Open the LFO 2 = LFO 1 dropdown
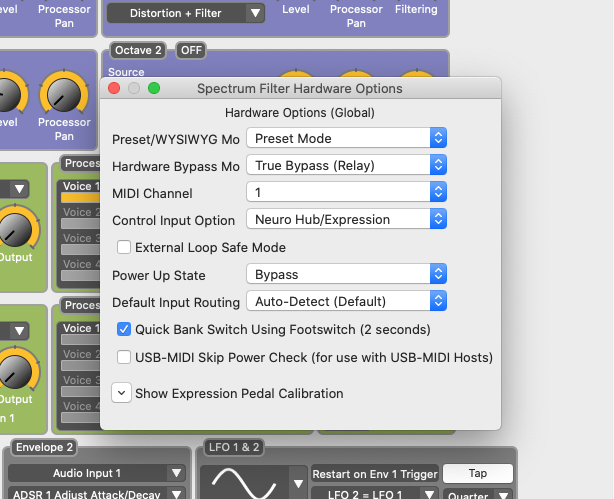This screenshot has width=614, height=499. coord(375,494)
